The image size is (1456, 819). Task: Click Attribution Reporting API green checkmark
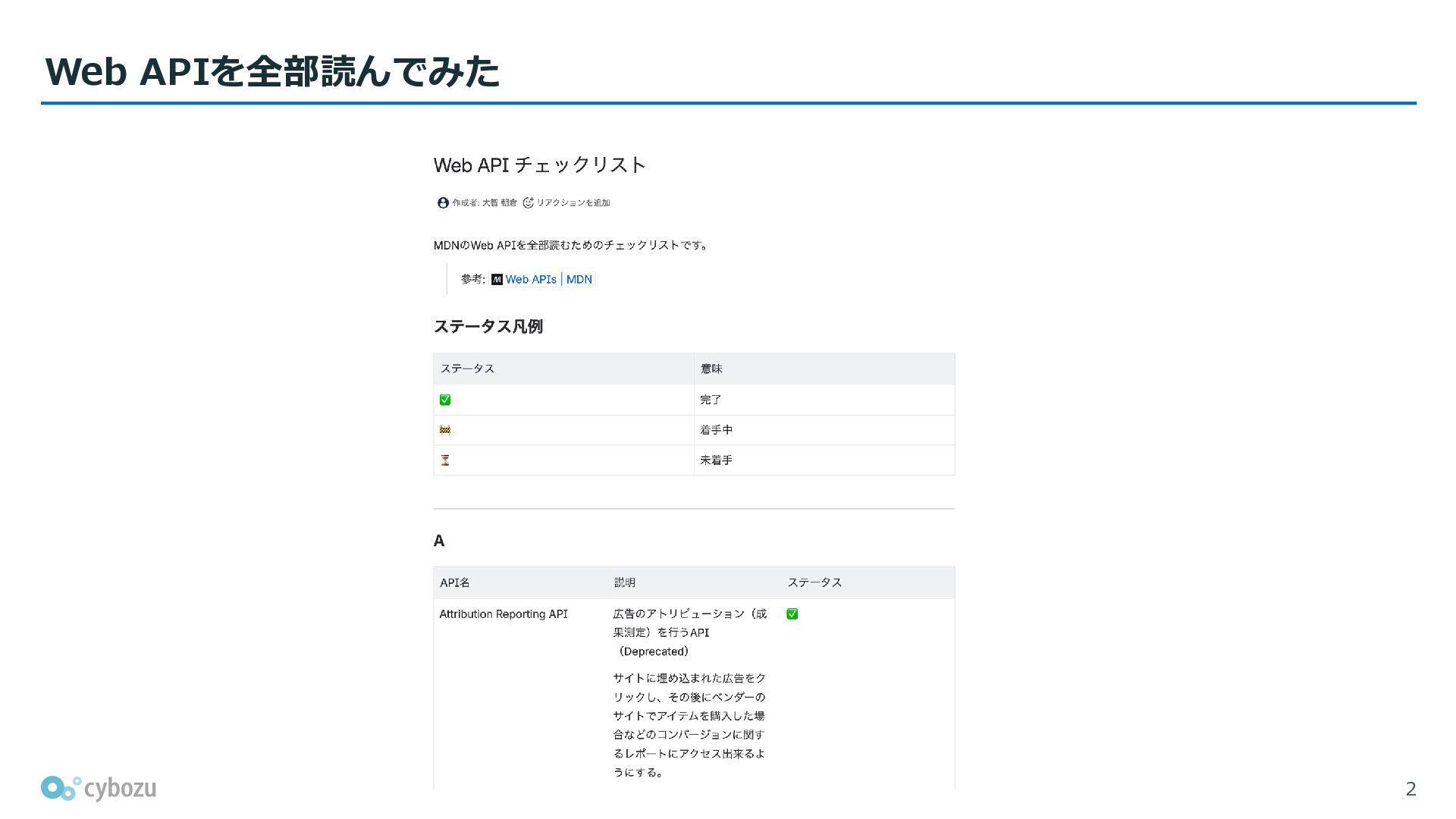[x=792, y=614]
